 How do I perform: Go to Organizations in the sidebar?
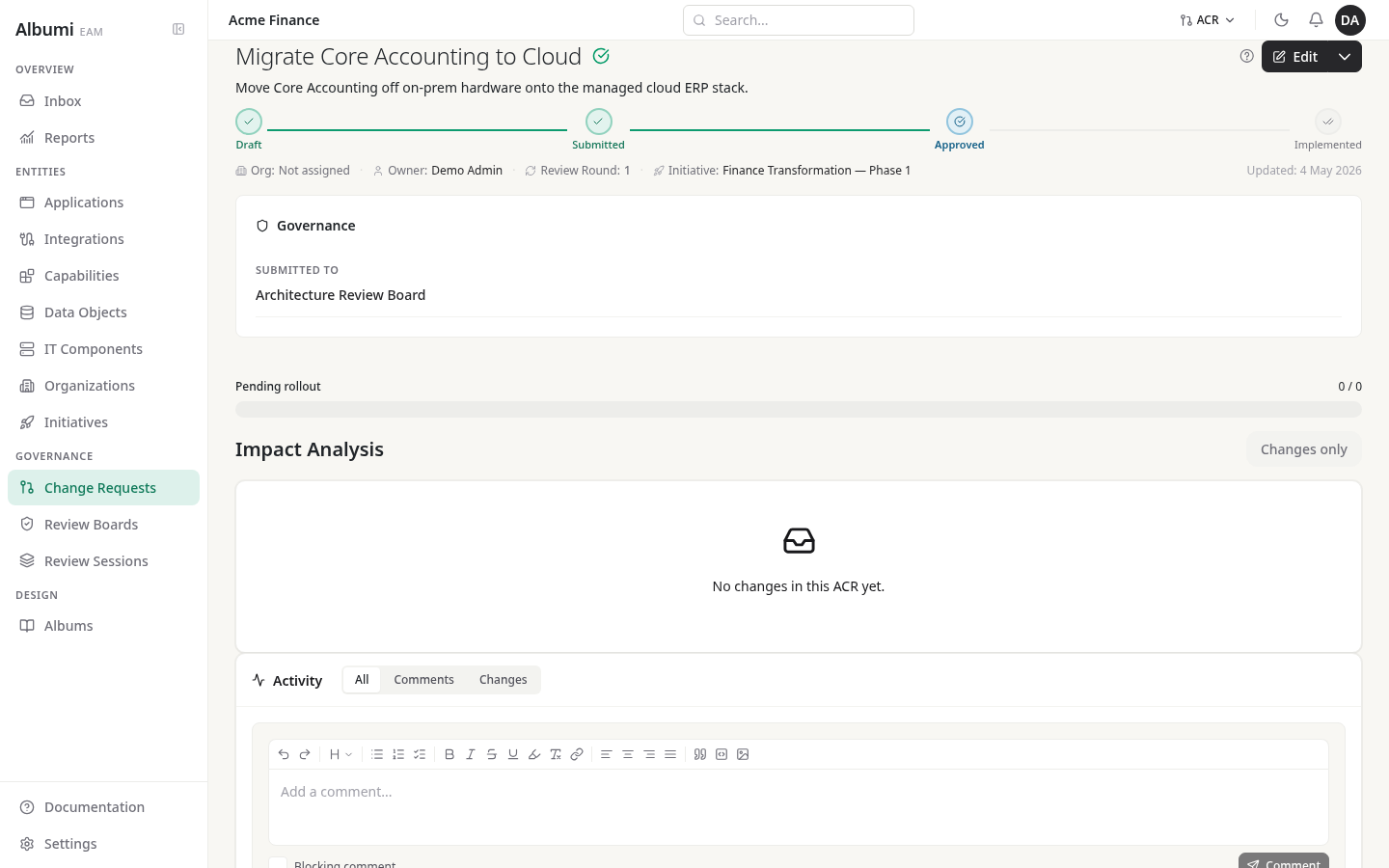[x=103, y=386]
